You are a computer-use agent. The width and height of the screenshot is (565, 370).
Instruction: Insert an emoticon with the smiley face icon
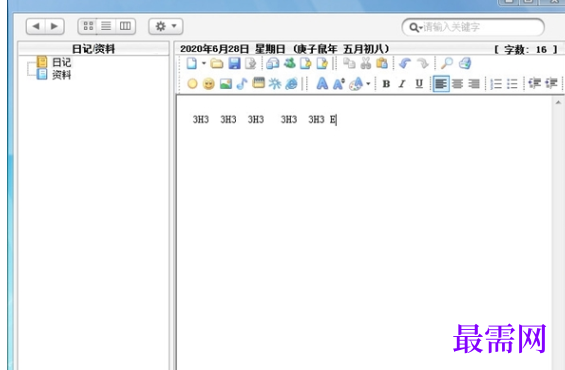tap(209, 84)
